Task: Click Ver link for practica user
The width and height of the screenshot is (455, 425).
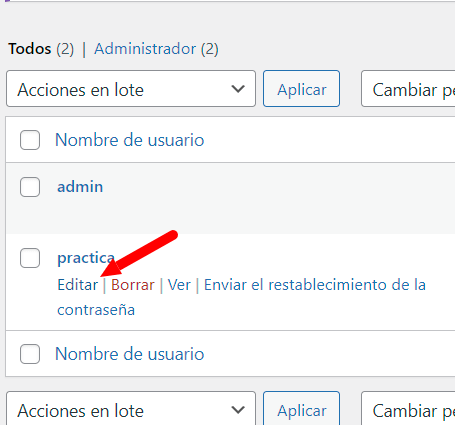Action: tap(179, 285)
